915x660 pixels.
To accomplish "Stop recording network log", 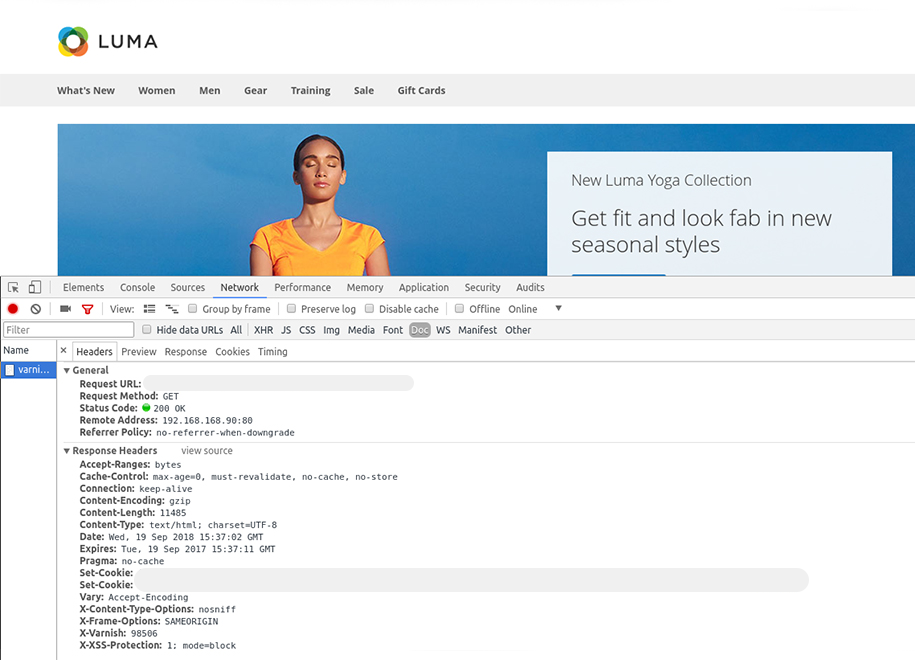I will 12,309.
